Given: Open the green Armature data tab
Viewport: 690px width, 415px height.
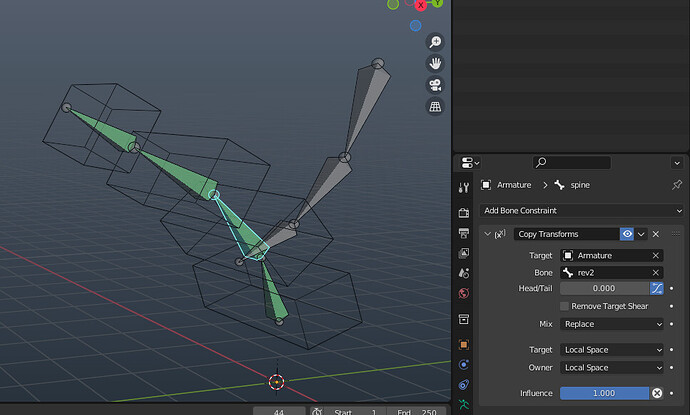Looking at the screenshot, I should pos(463,404).
